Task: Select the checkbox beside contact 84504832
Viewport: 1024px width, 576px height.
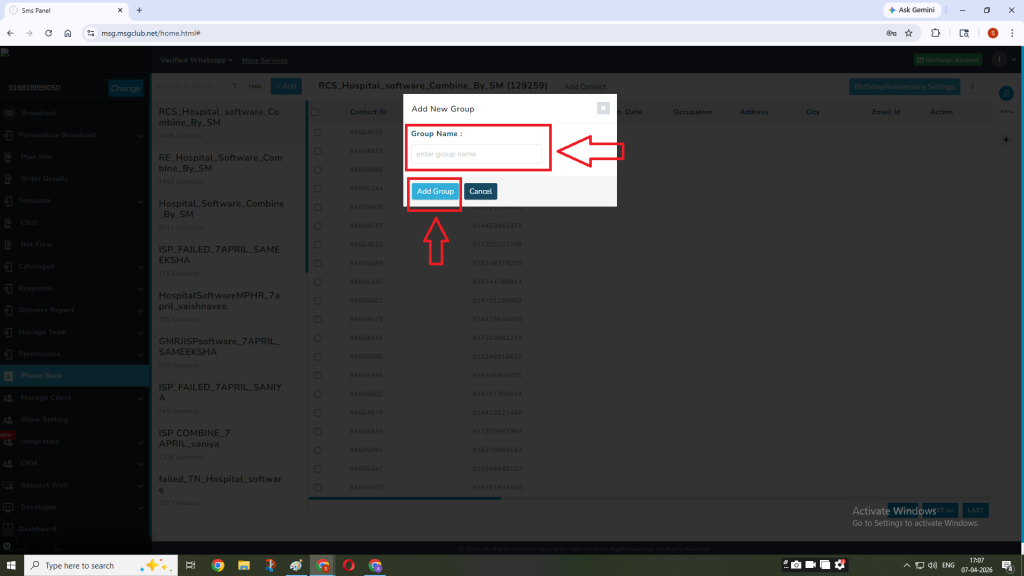Action: coord(318,151)
